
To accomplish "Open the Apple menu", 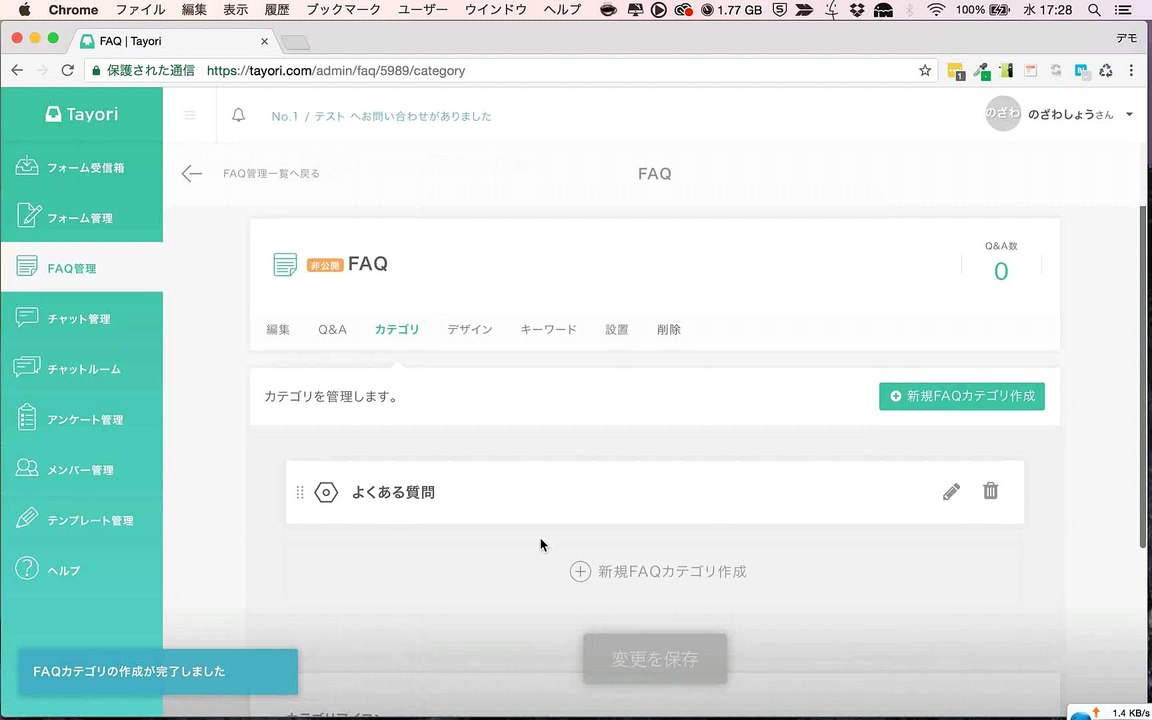I will click(24, 10).
